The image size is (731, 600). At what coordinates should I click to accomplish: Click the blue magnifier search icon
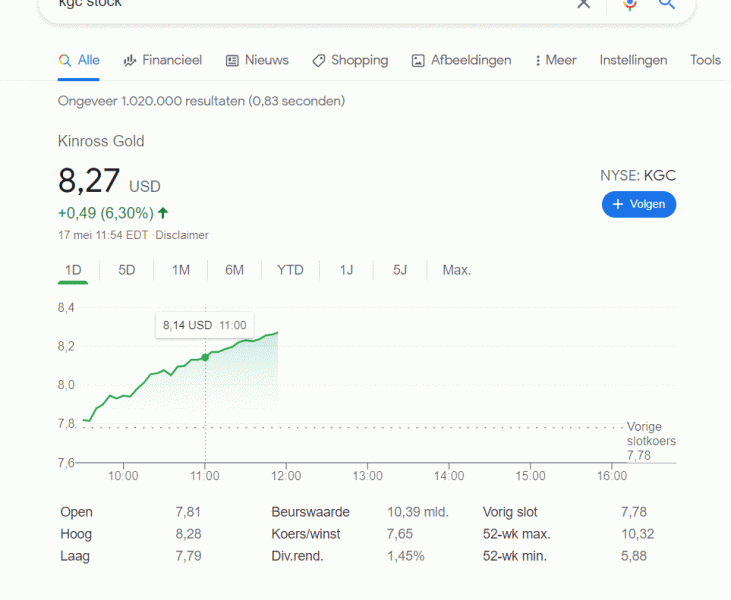point(667,4)
